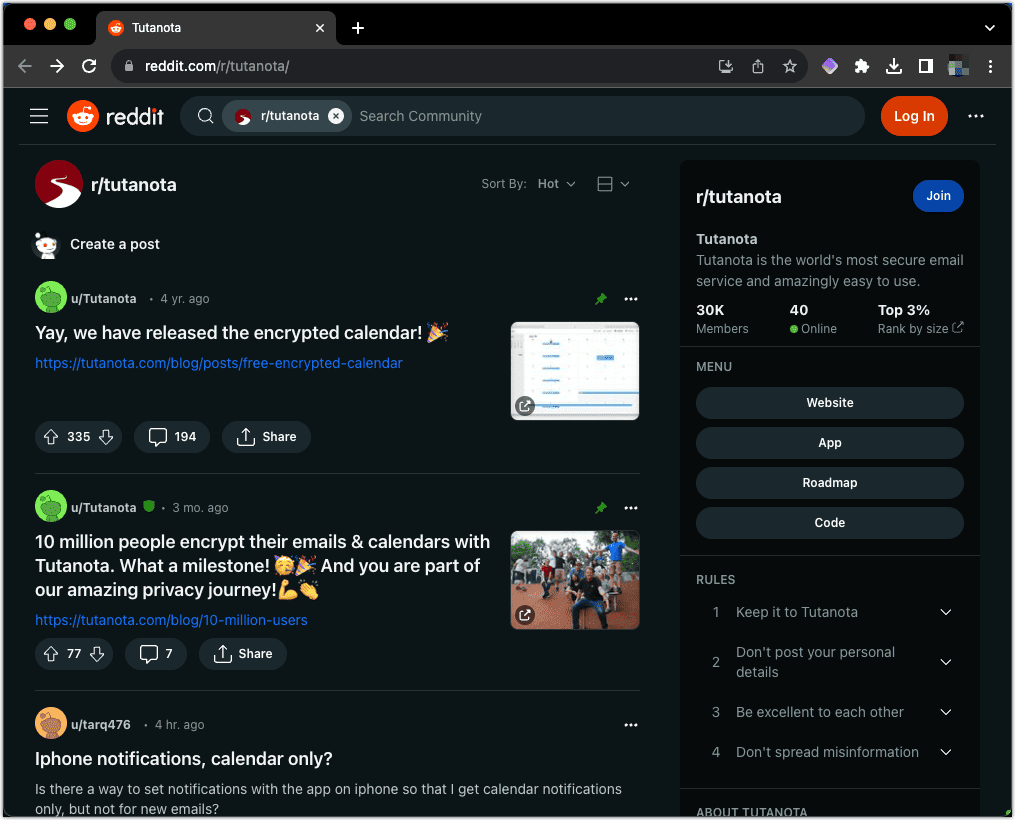
Task: Open the free-encrypted-calendar blog link
Action: pos(219,363)
